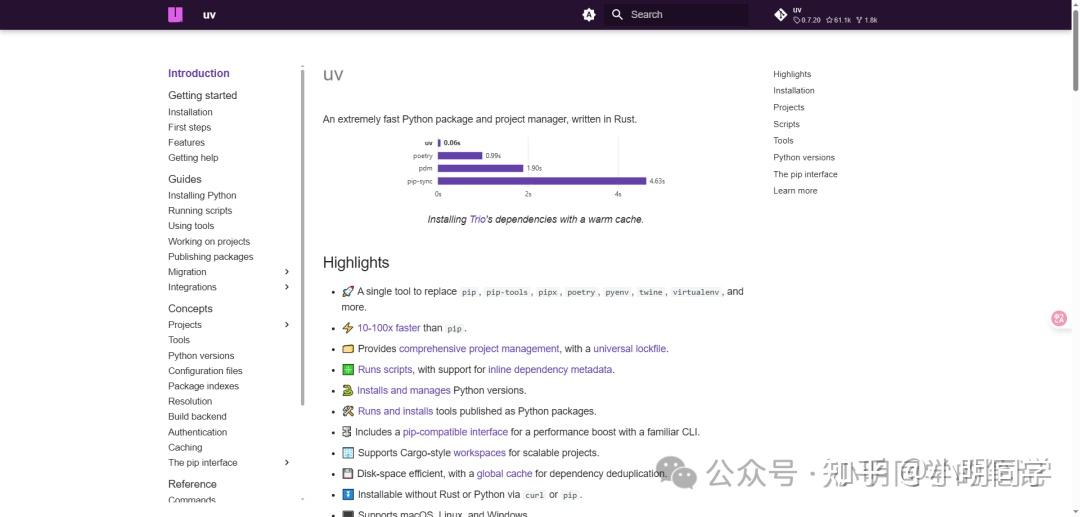Jump to The pip interface in contents
This screenshot has width=1080, height=517.
click(x=805, y=174)
